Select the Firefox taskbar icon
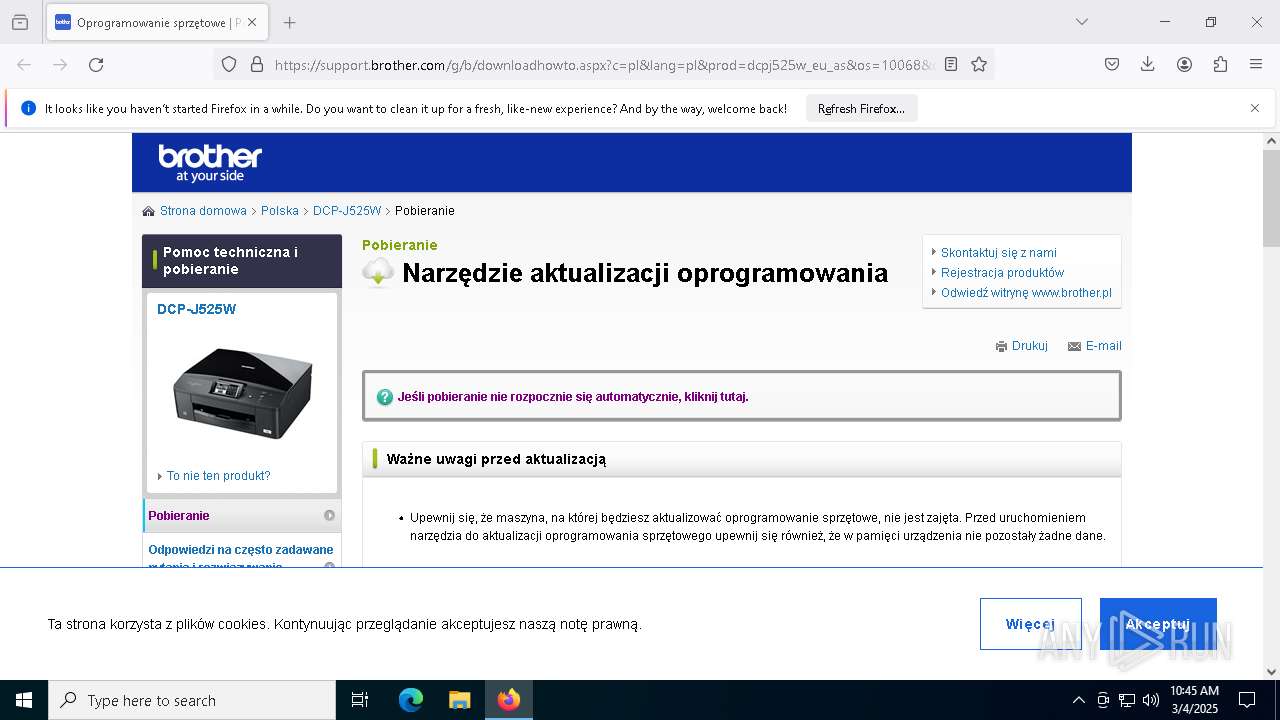The width and height of the screenshot is (1280, 720). [509, 700]
